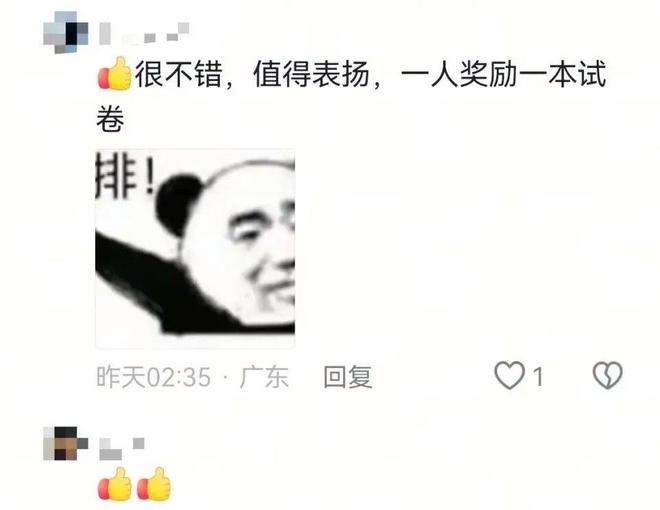Tap the like count number 1
Image resolution: width=660 pixels, height=510 pixels.
coord(538,376)
